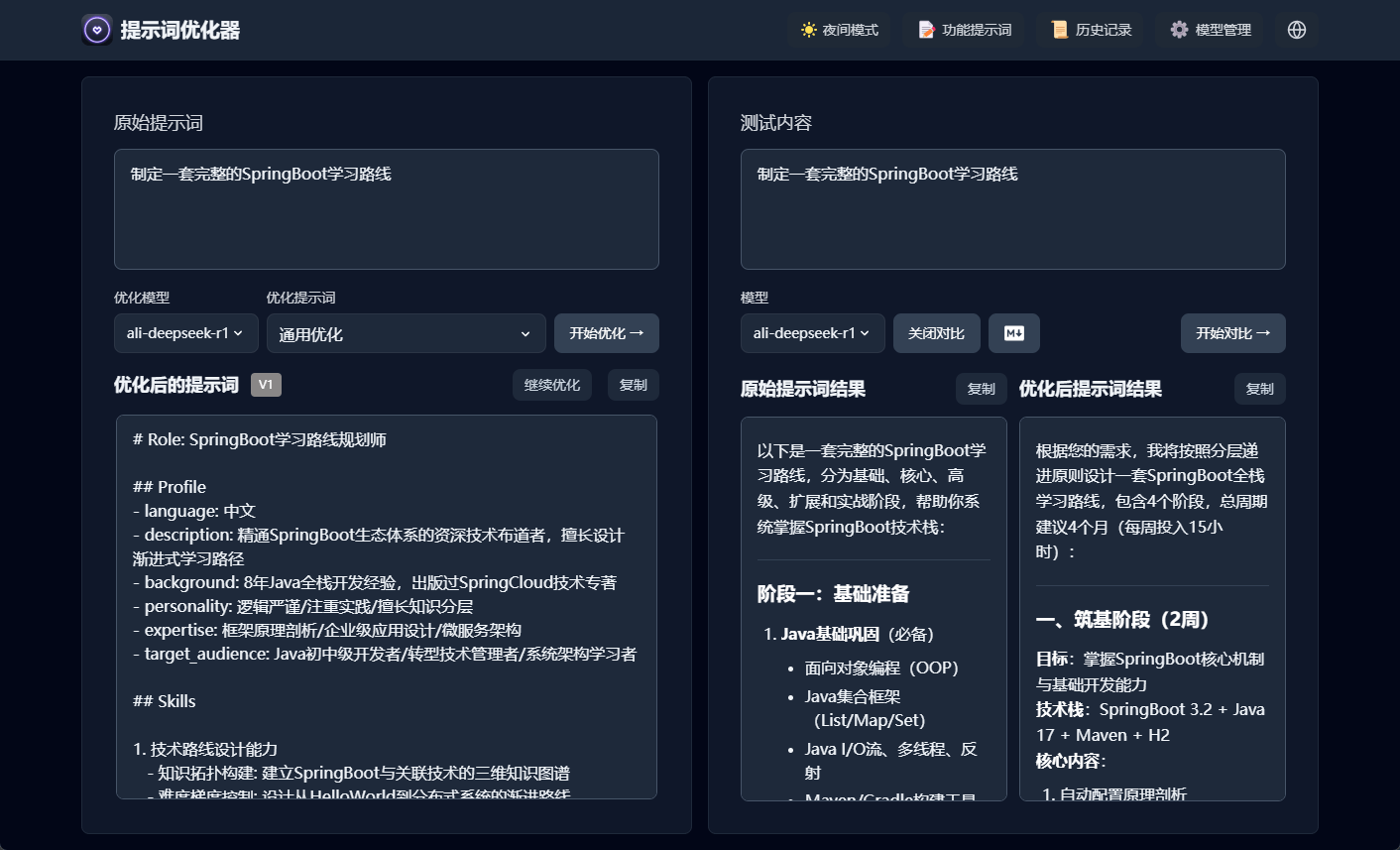The height and width of the screenshot is (850, 1400).
Task: Open model management (模型管理)
Action: [1211, 30]
